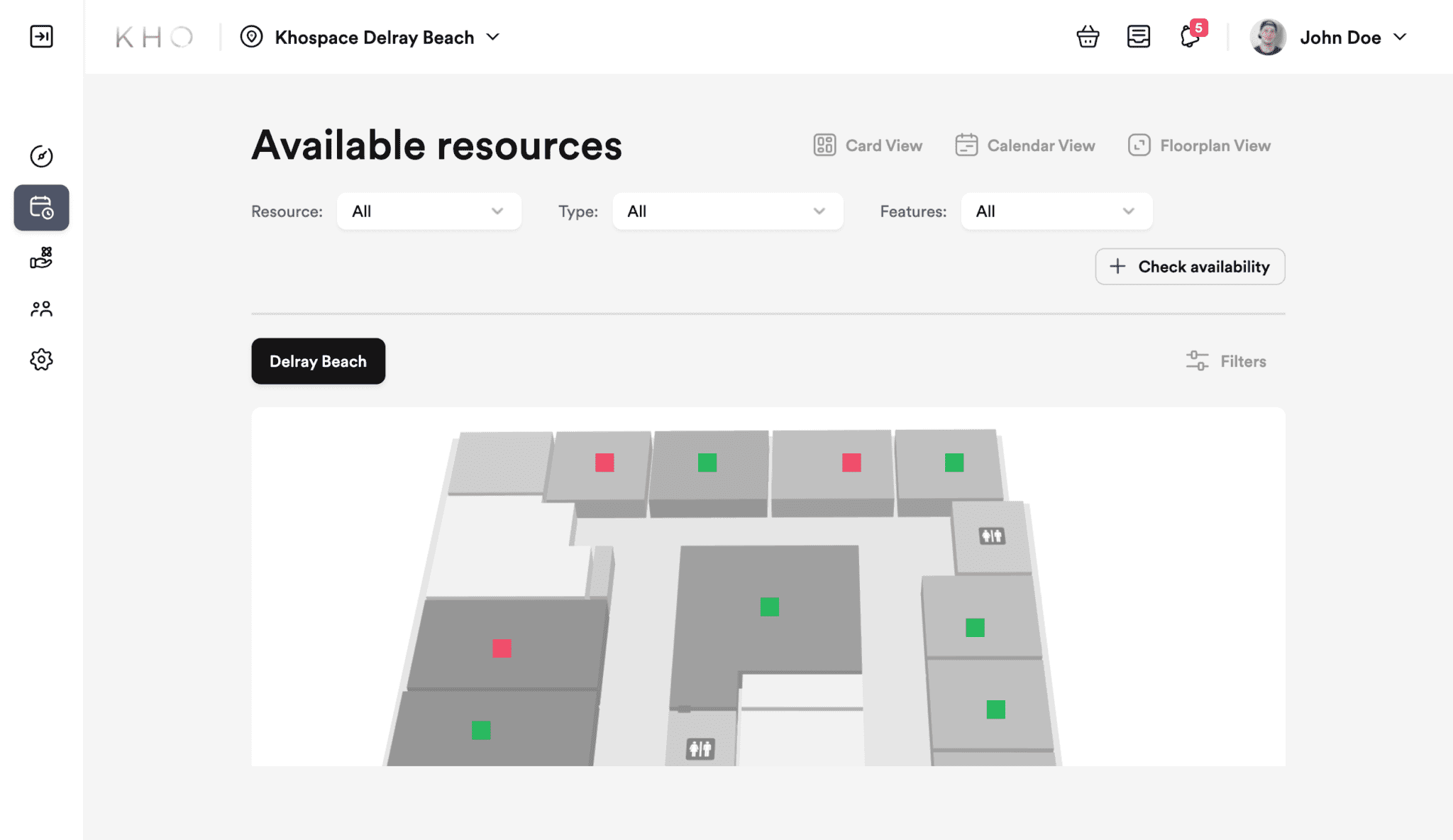The image size is (1453, 840).
Task: Select the green marker in central large room
Action: [770, 607]
